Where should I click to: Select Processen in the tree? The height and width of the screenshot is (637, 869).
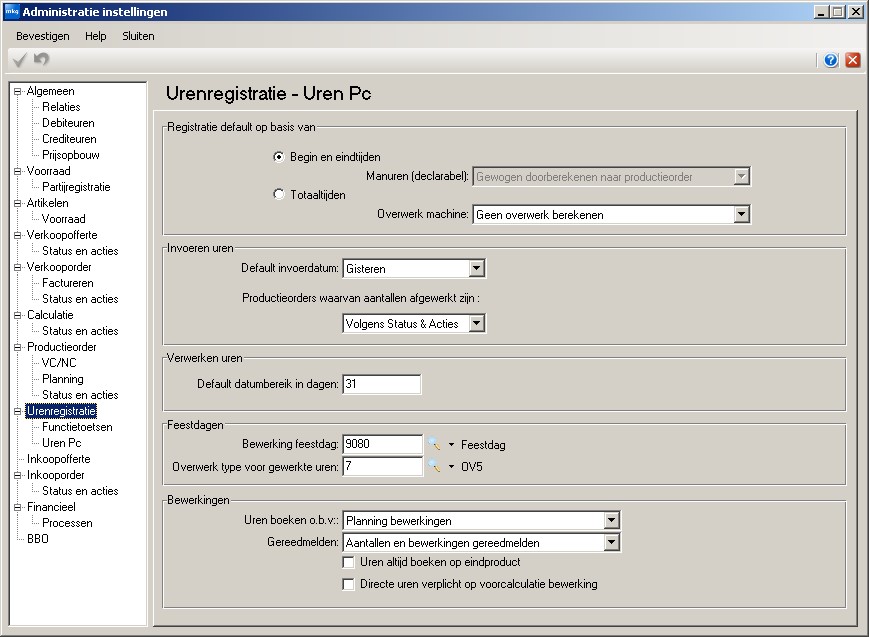67,523
